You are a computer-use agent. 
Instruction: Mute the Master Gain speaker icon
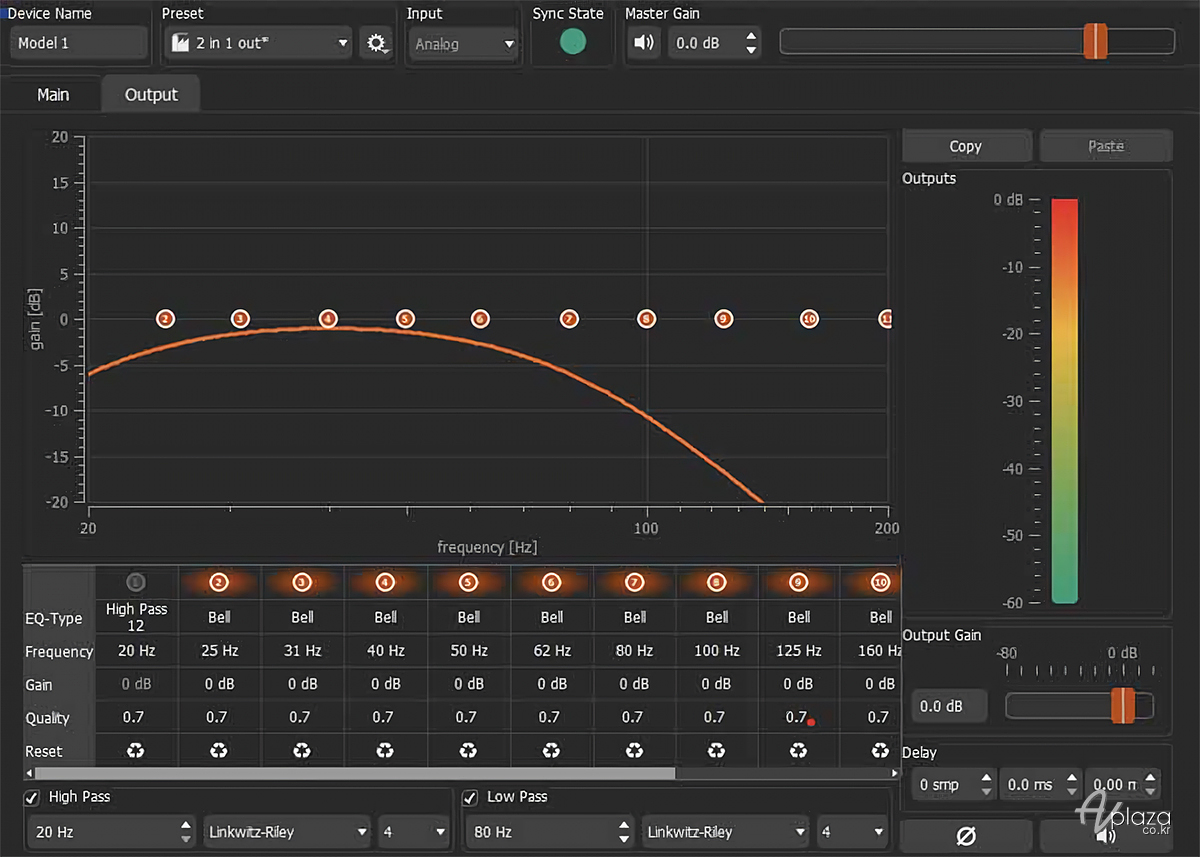click(644, 44)
